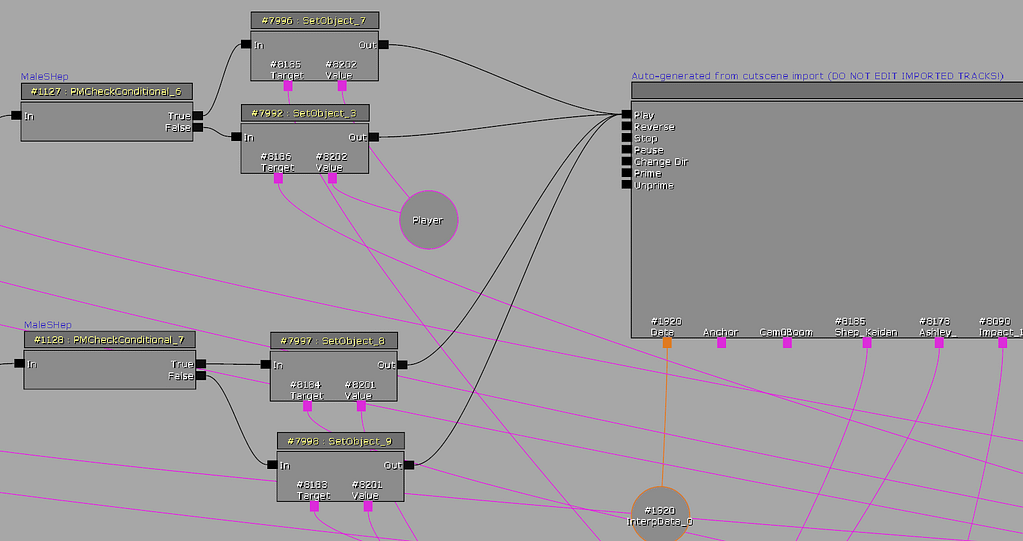Click the Value pin on SetObject_3

click(332, 179)
